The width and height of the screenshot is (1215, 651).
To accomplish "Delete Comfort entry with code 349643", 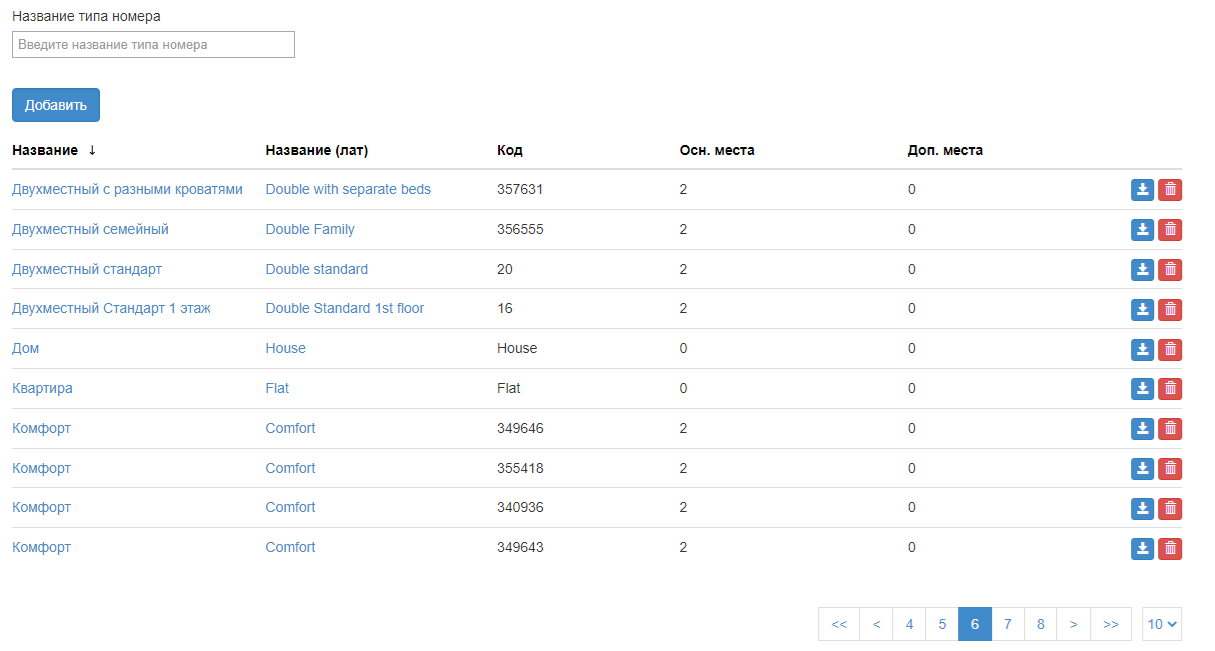I will pyautogui.click(x=1169, y=548).
